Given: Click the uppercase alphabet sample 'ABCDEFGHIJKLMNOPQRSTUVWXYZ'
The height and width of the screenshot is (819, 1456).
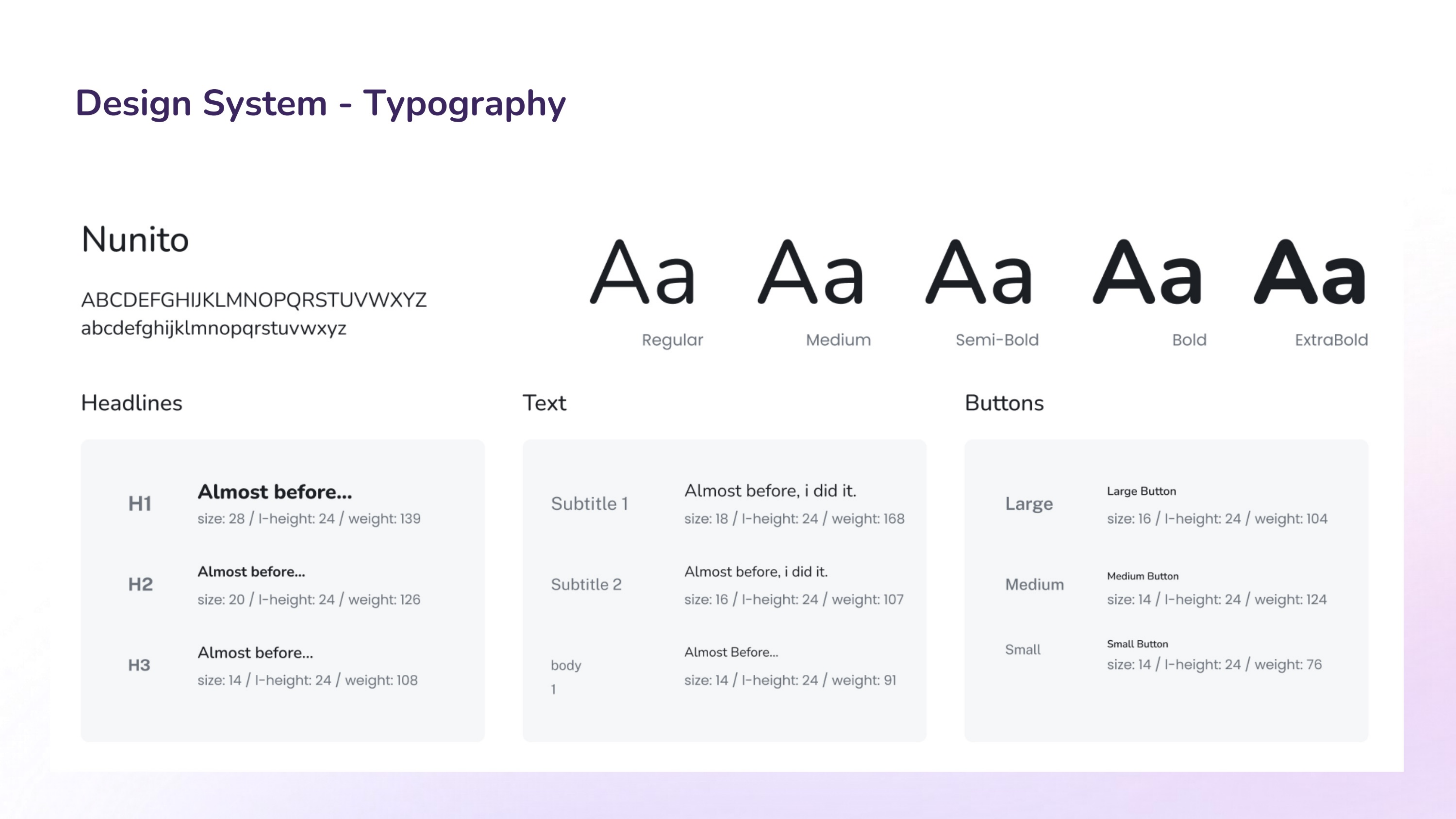Looking at the screenshot, I should coord(254,300).
